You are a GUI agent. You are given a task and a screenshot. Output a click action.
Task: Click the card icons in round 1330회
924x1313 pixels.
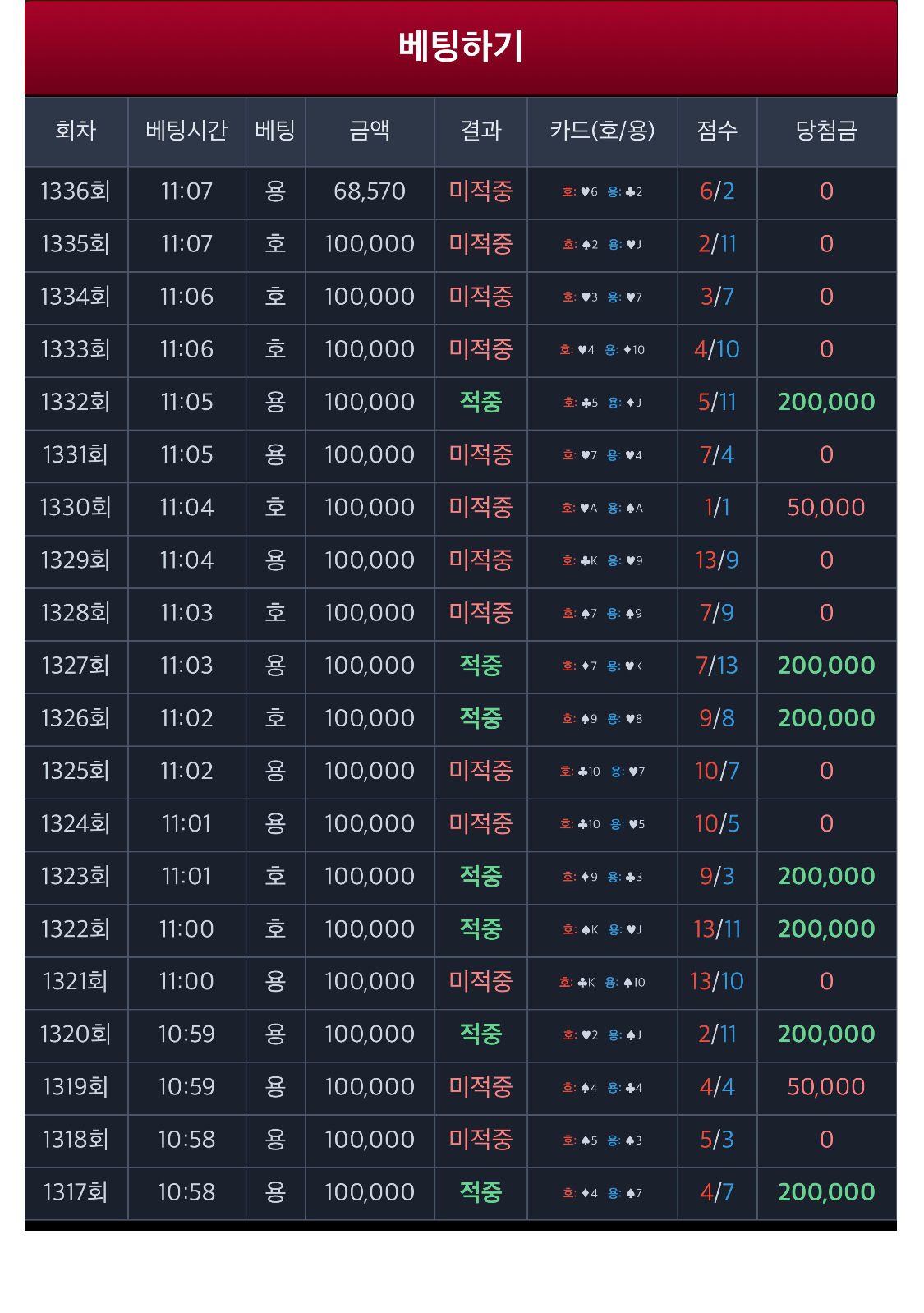[x=602, y=509]
